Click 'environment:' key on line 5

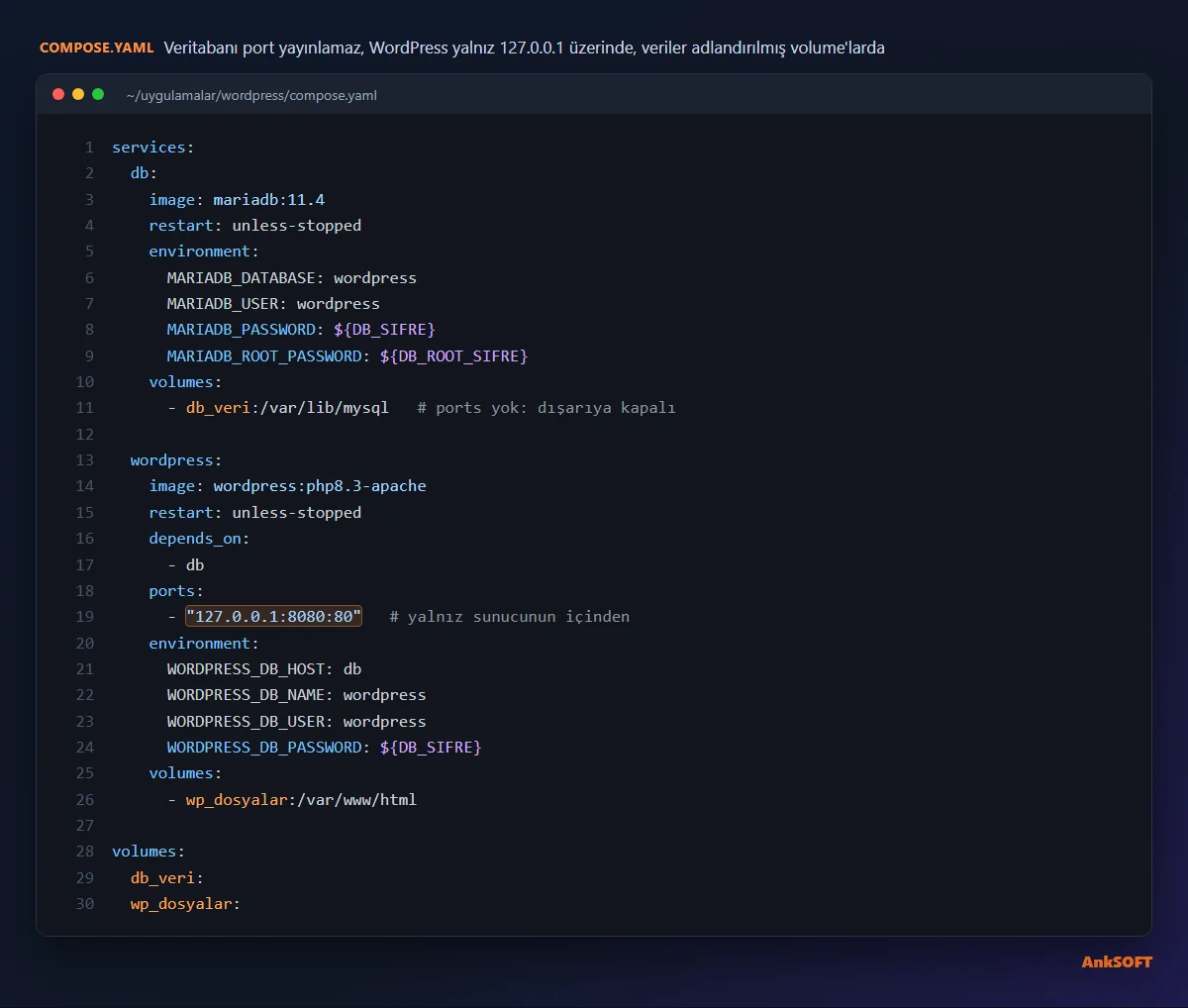pos(204,252)
